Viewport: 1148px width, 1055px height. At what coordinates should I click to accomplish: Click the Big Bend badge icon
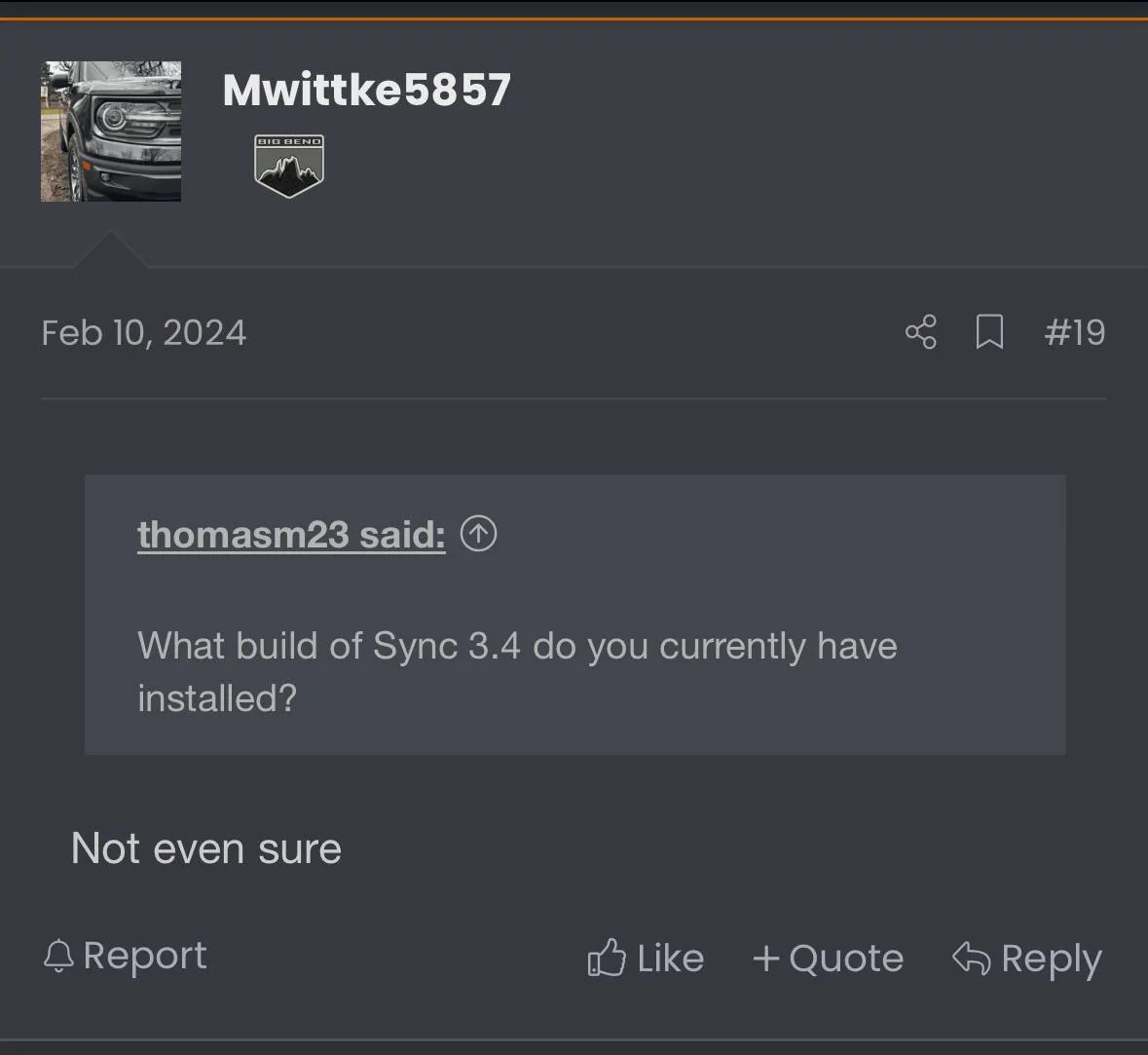click(x=289, y=166)
